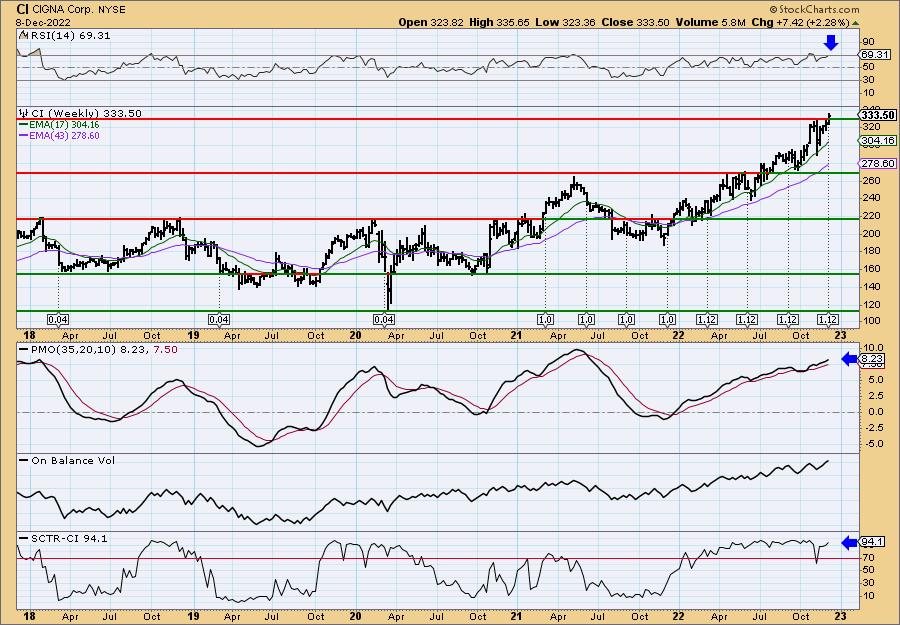
Task: Click the purple EMA(43) legend line swatch
Action: 23,136
